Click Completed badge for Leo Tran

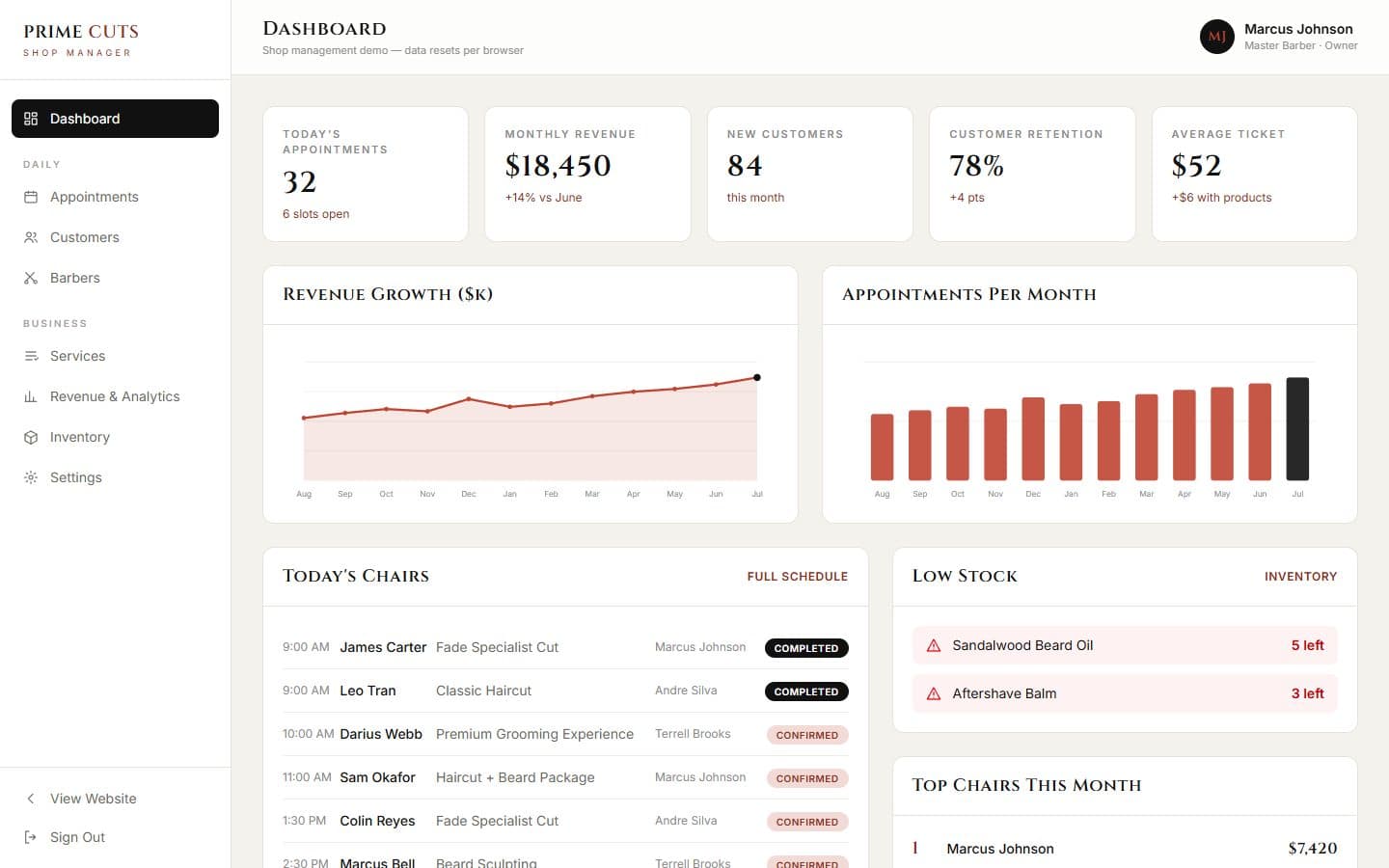pos(806,692)
